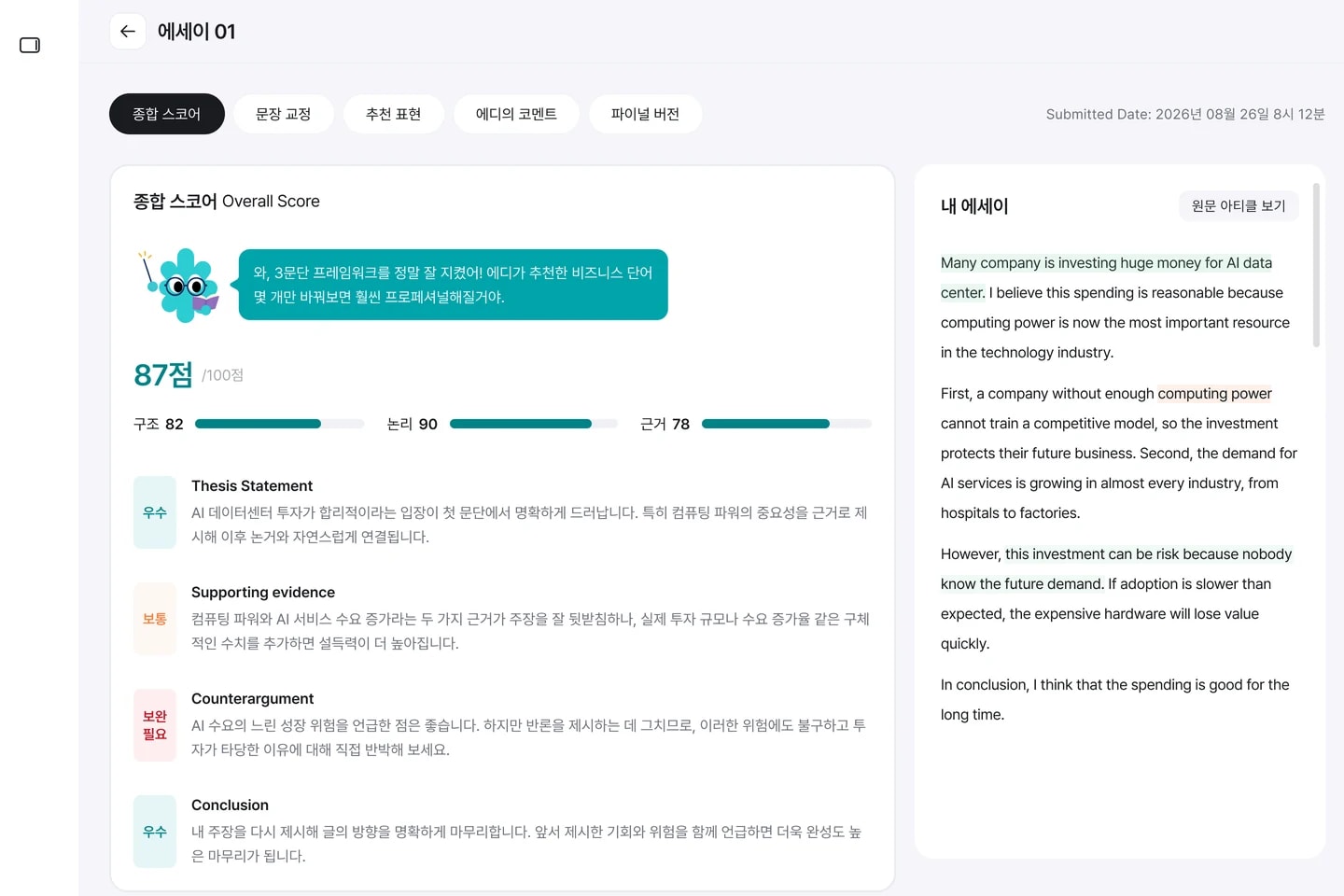
Task: Click highlighted sentence about investing huge money
Action: pyautogui.click(x=1106, y=278)
